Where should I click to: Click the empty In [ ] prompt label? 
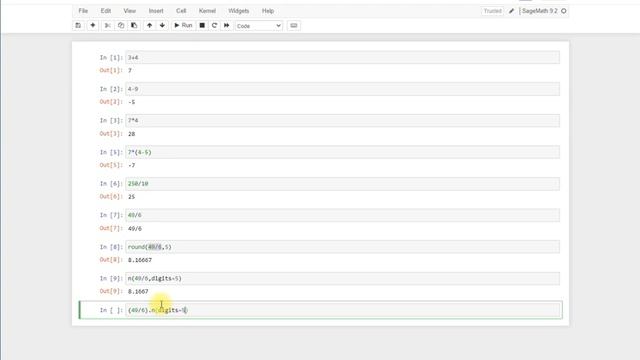[x=111, y=310]
